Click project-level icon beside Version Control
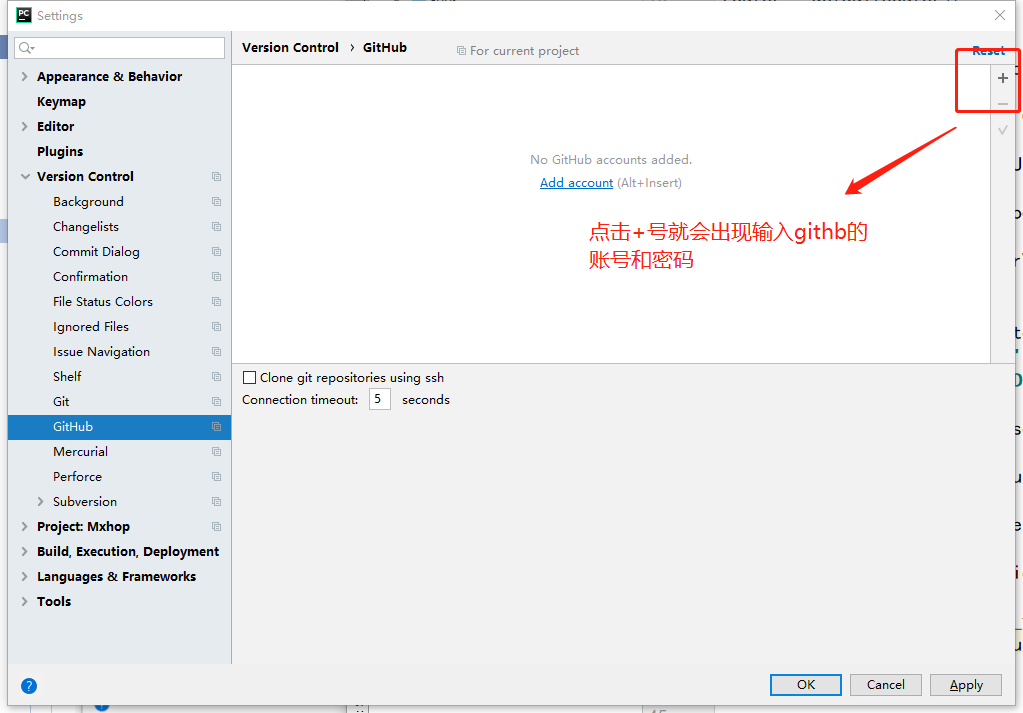The image size is (1023, 713). (217, 177)
